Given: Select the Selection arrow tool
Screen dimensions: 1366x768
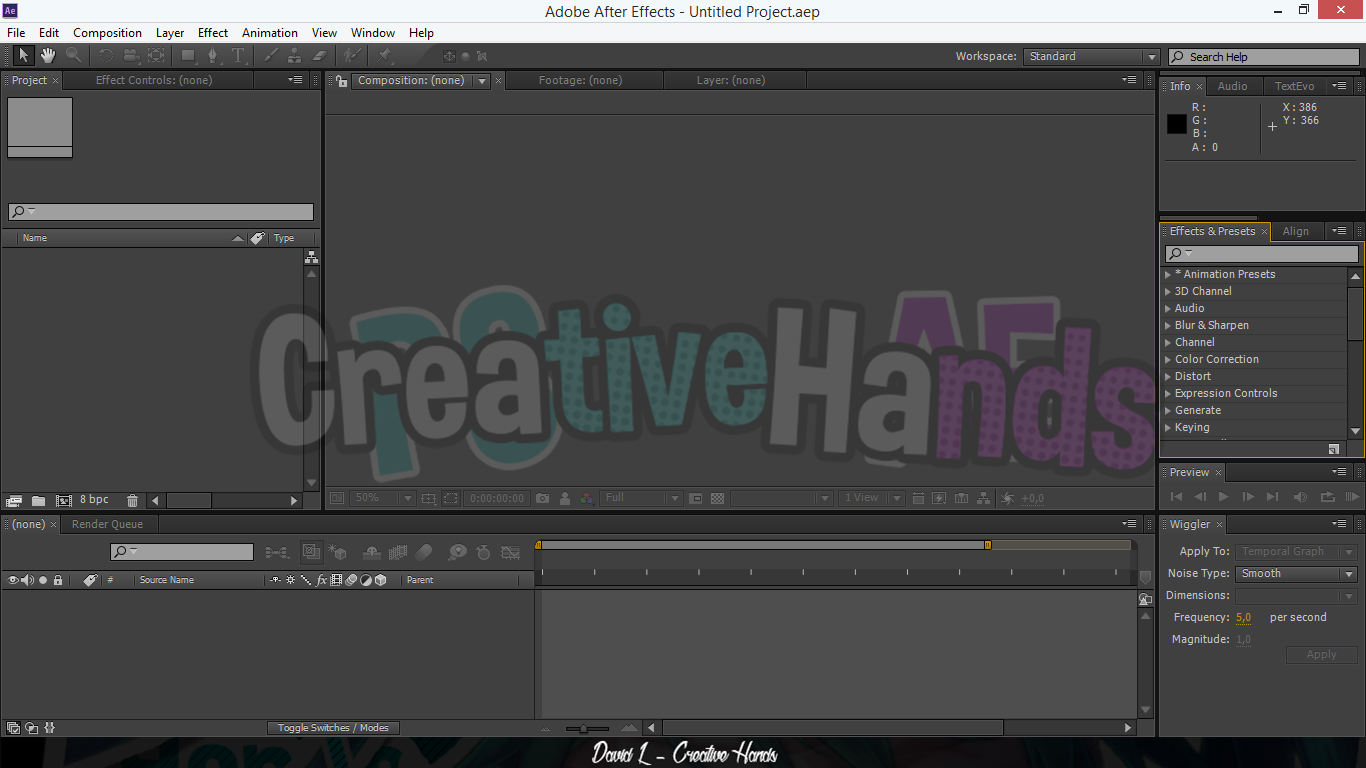Looking at the screenshot, I should point(23,56).
